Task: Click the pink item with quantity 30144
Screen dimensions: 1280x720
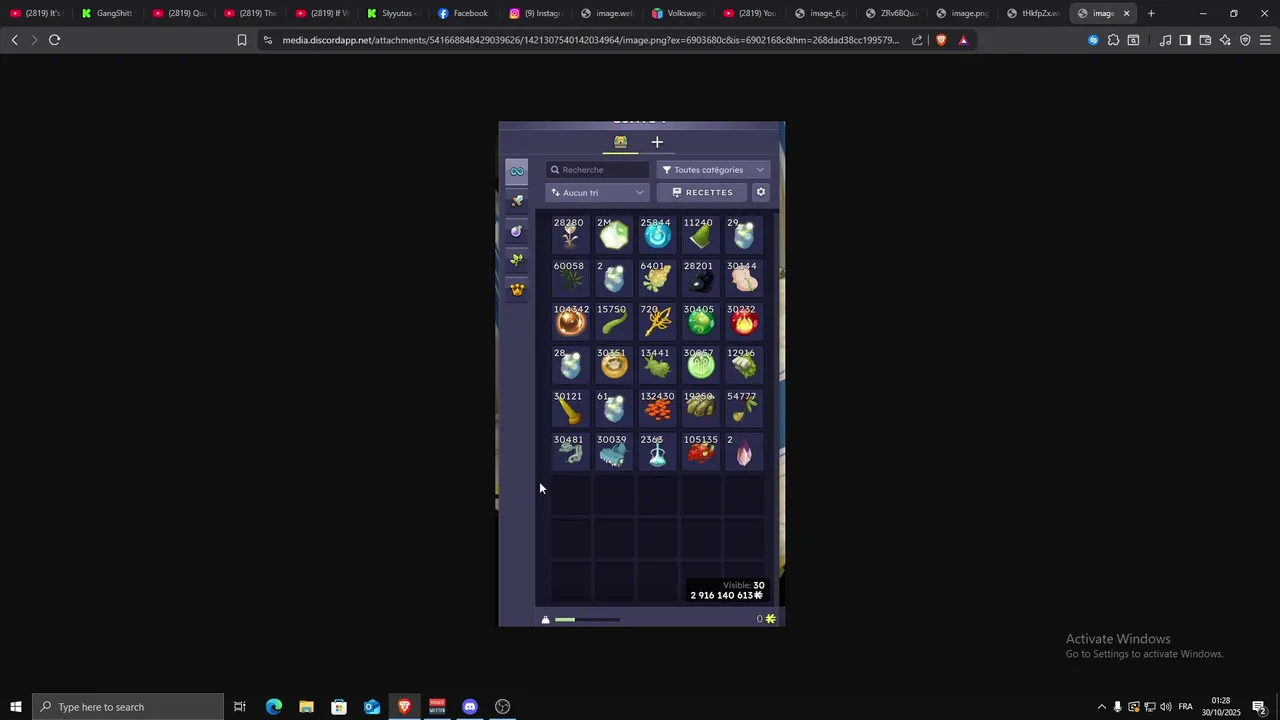Action: pyautogui.click(x=744, y=278)
